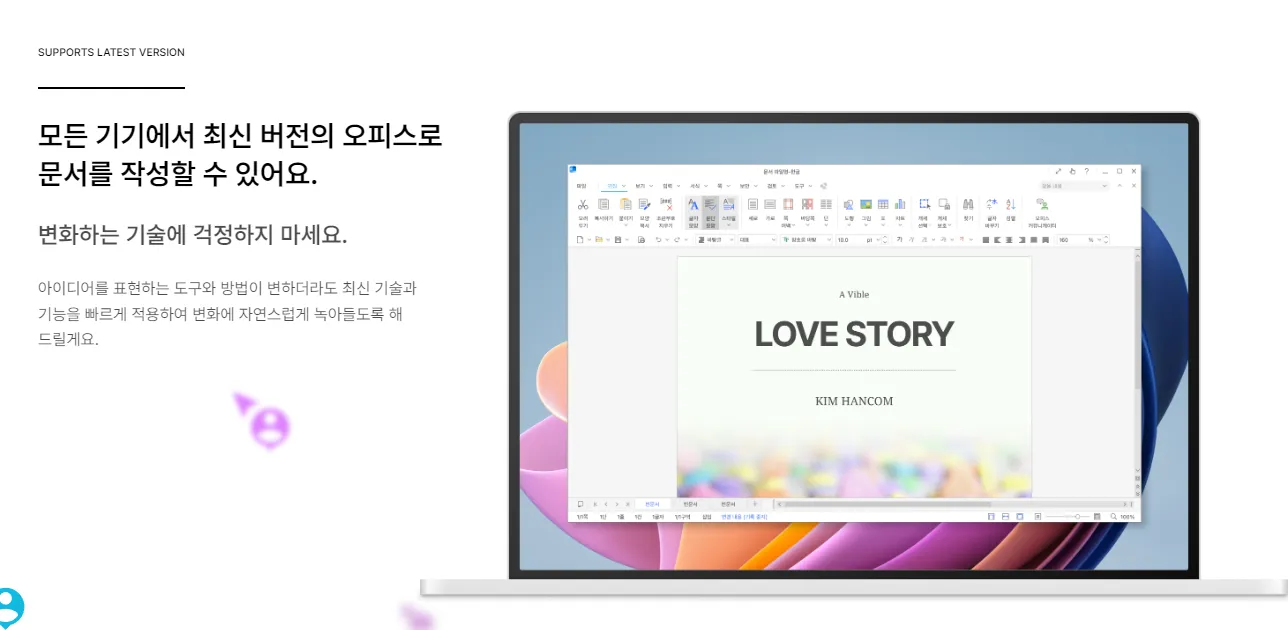Viewport: 1288px width, 630px height.
Task: Toggle italic text formatting
Action: pyautogui.click(x=912, y=238)
